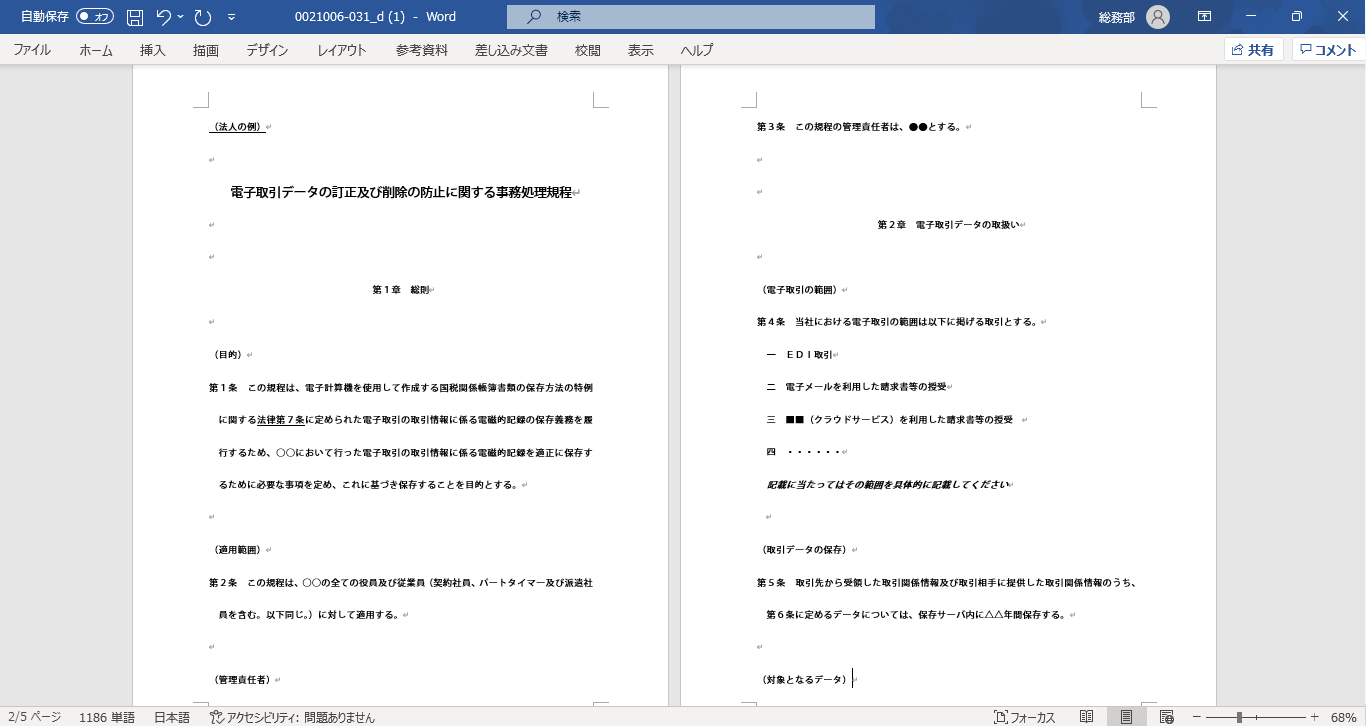Click the （対象となるデータ） text
The height and width of the screenshot is (726, 1366).
tap(804, 680)
